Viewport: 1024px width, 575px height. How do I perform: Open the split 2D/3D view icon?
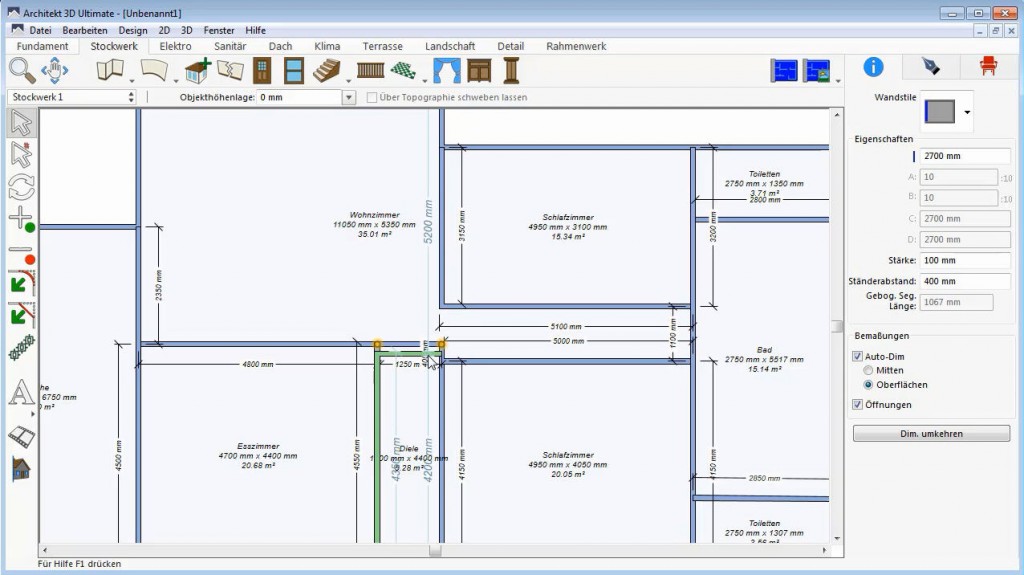pyautogui.click(x=817, y=71)
